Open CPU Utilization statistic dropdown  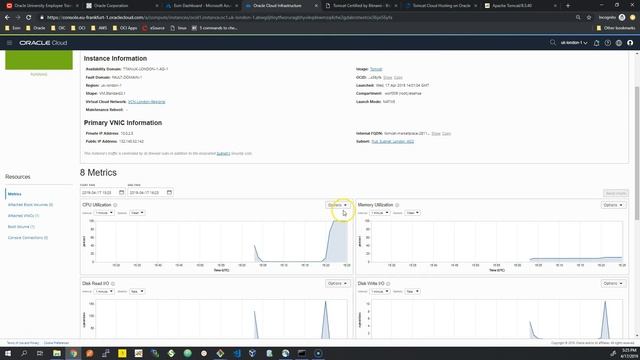(137, 213)
